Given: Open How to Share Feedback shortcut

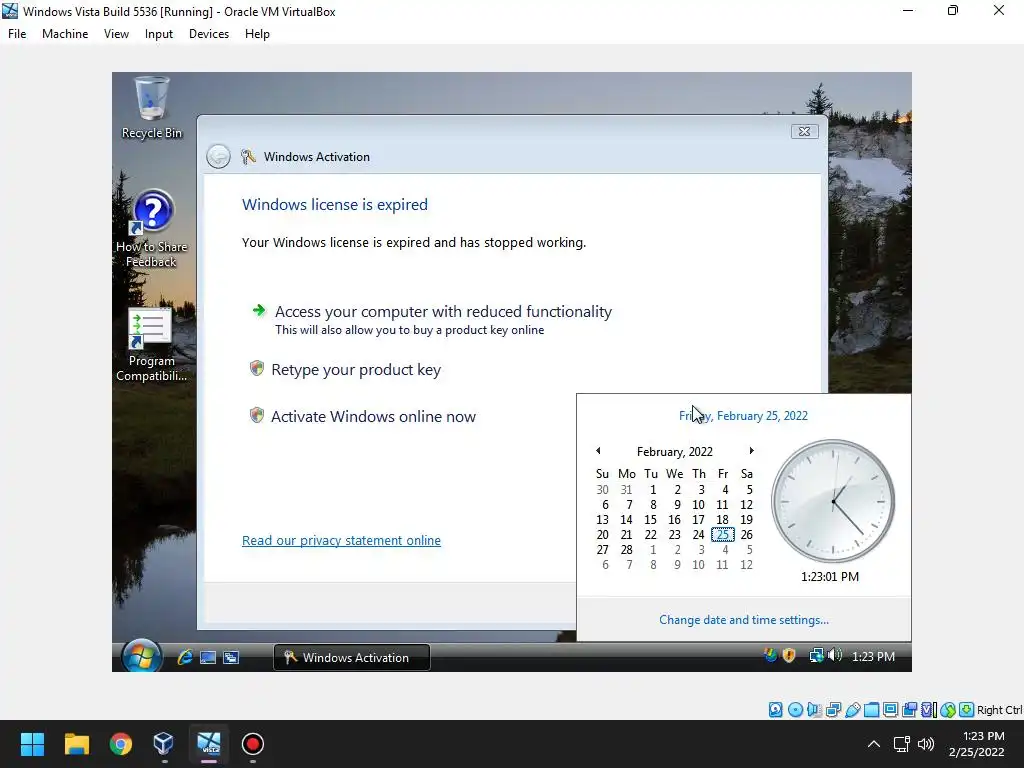Looking at the screenshot, I should tap(152, 229).
